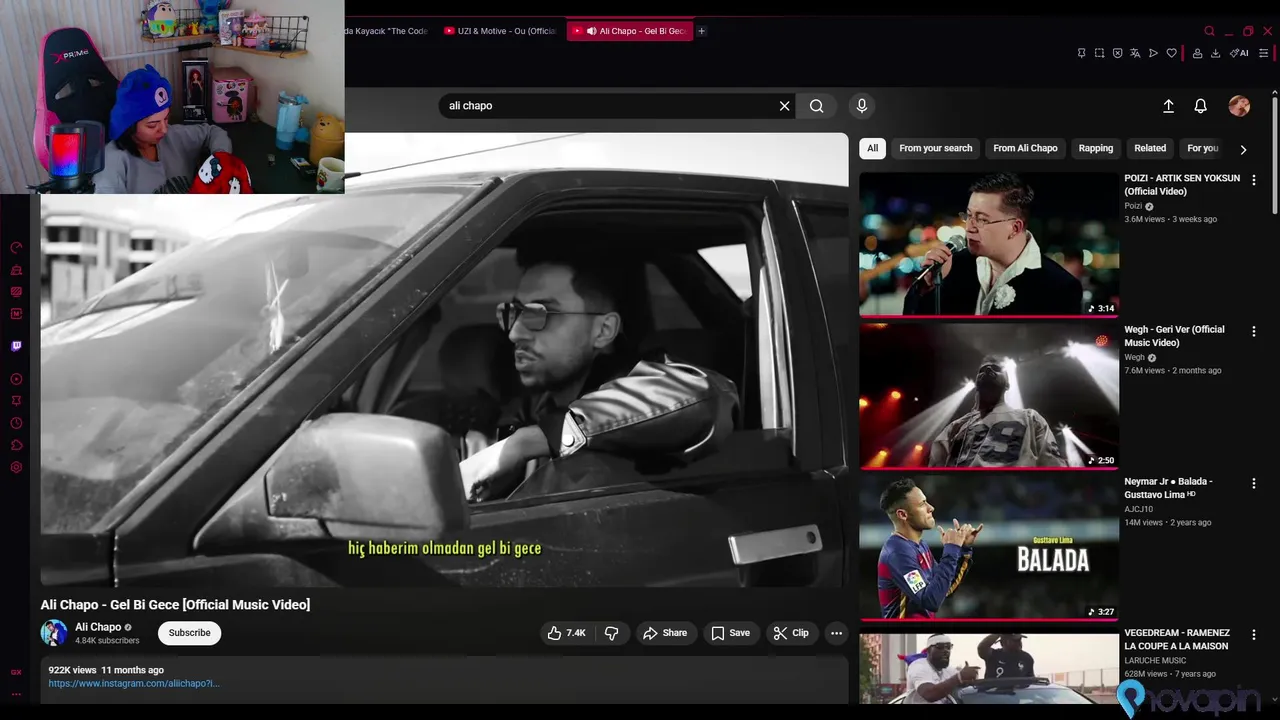Click the send flow arrow icon

coord(1153,53)
